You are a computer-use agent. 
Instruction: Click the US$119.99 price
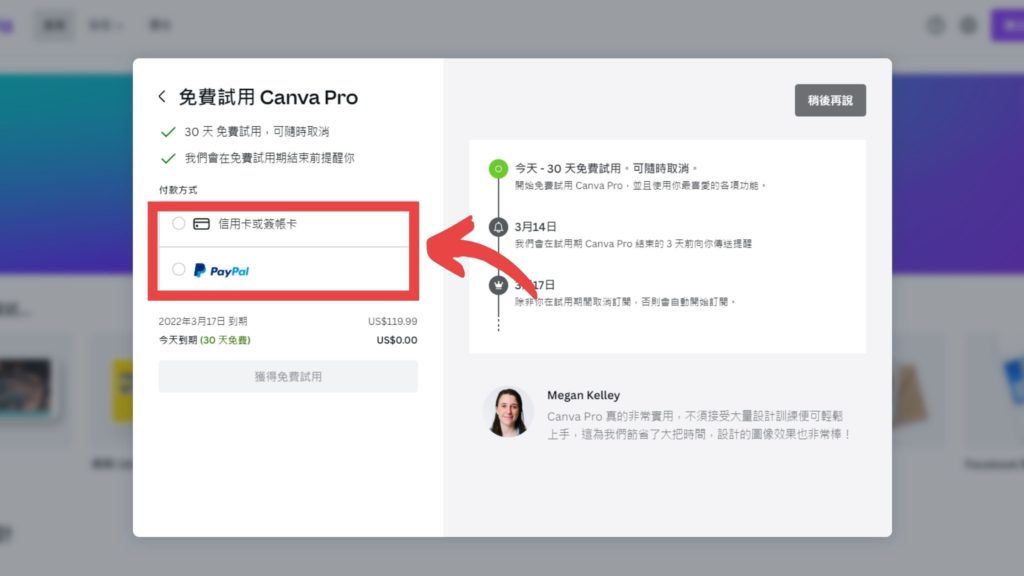click(392, 321)
